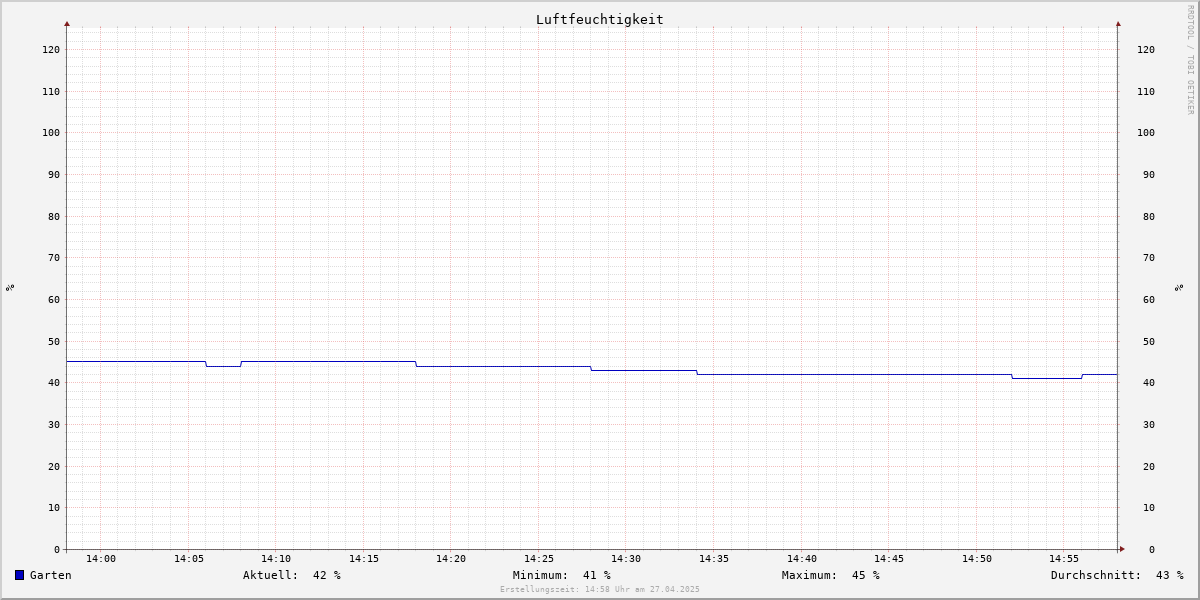The height and width of the screenshot is (600, 1200).
Task: Click the 14:40 time axis label
Action: tap(802, 559)
